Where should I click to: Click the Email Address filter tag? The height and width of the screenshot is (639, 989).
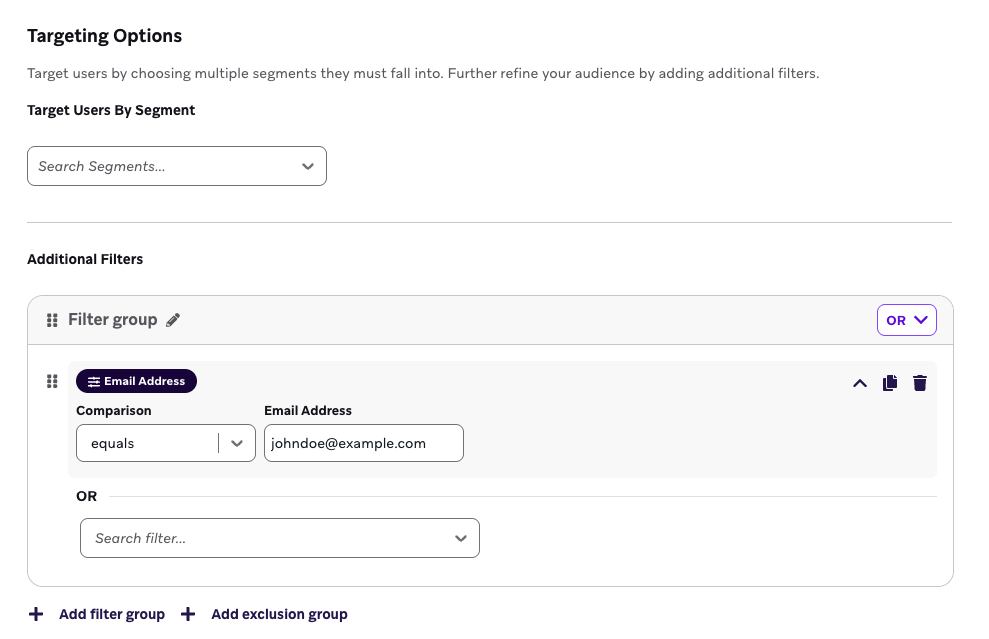click(x=137, y=381)
